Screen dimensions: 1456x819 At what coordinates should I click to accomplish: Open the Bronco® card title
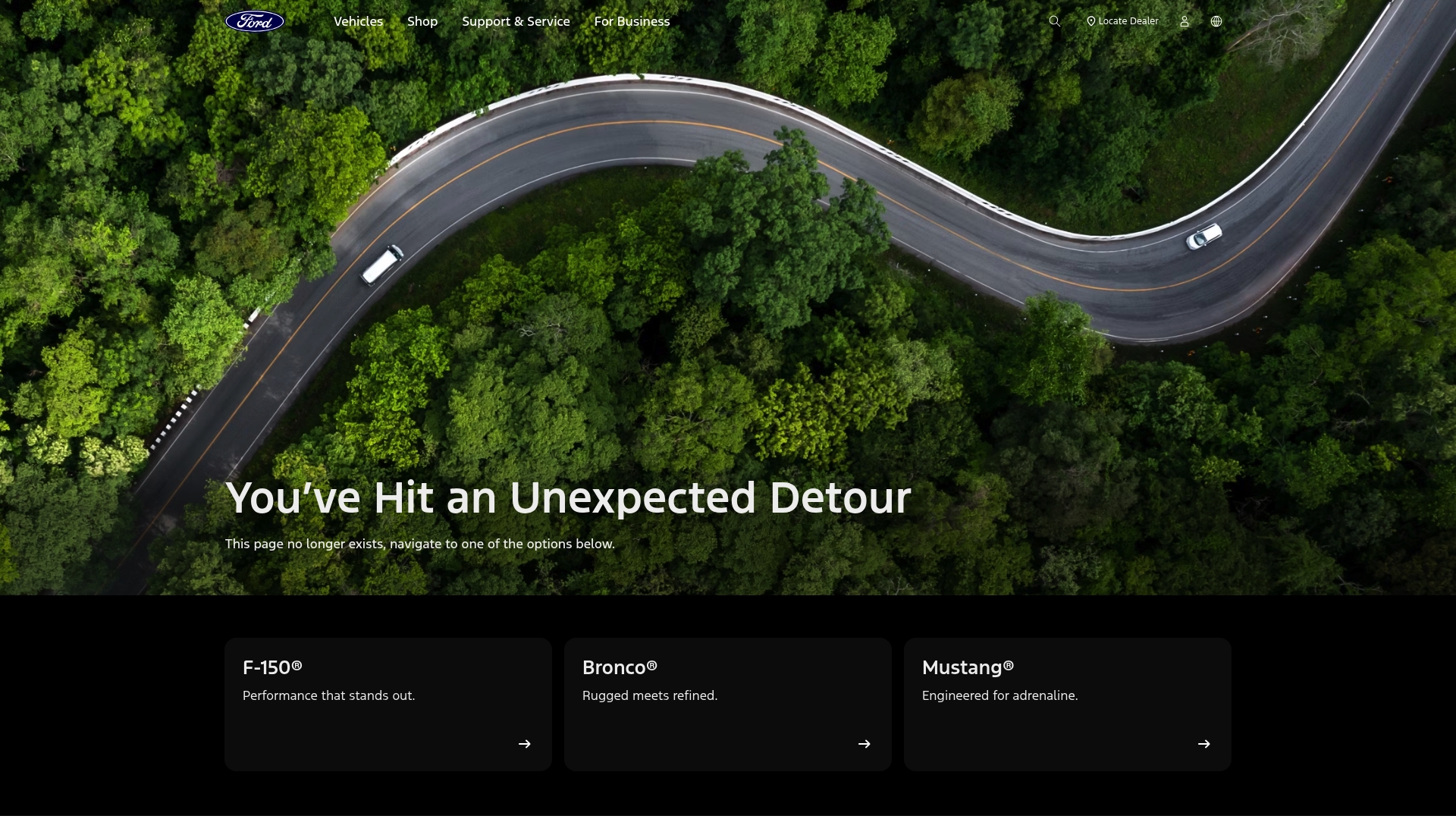[x=620, y=667]
